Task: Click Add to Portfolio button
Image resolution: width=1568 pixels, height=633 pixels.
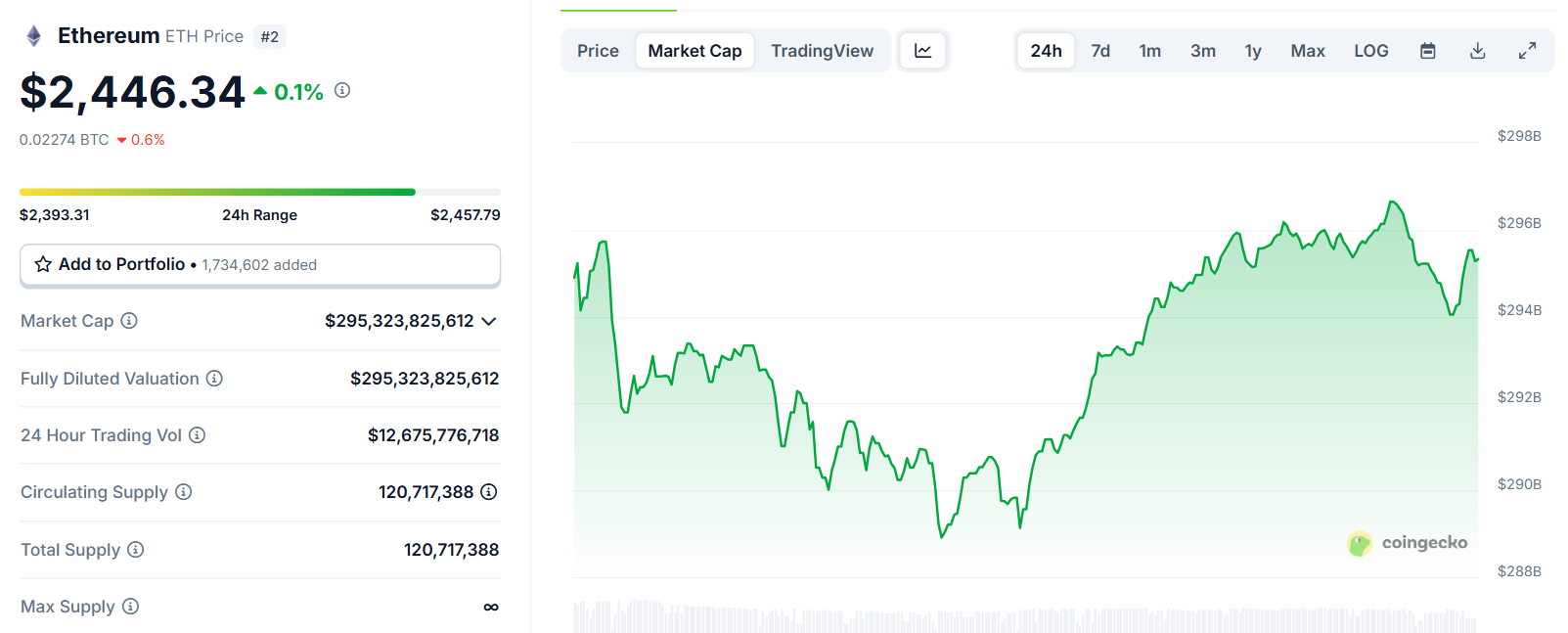Action: pyautogui.click(x=260, y=265)
